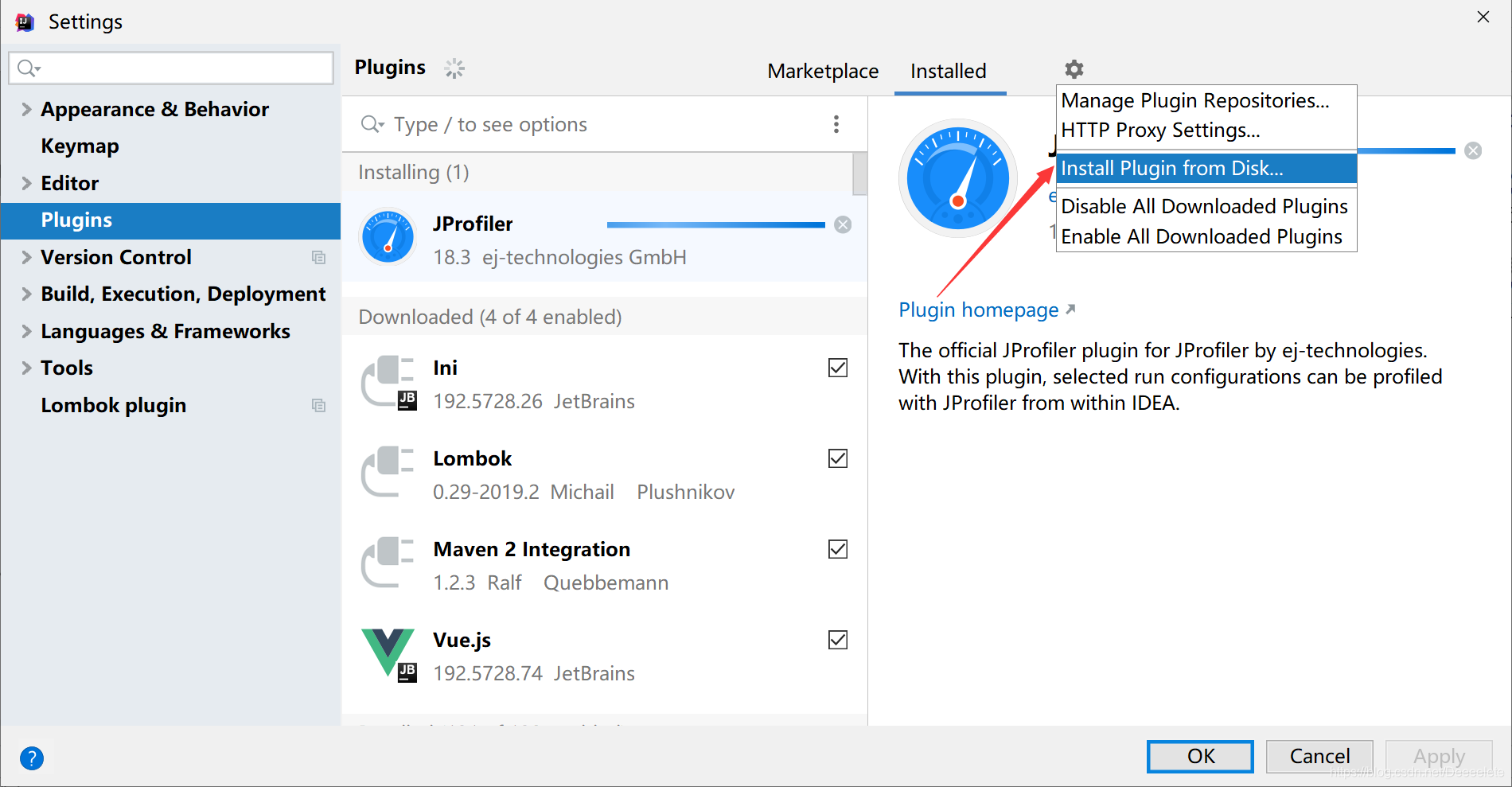Open the plugins gear settings menu
The width and height of the screenshot is (1512, 787).
(1074, 70)
